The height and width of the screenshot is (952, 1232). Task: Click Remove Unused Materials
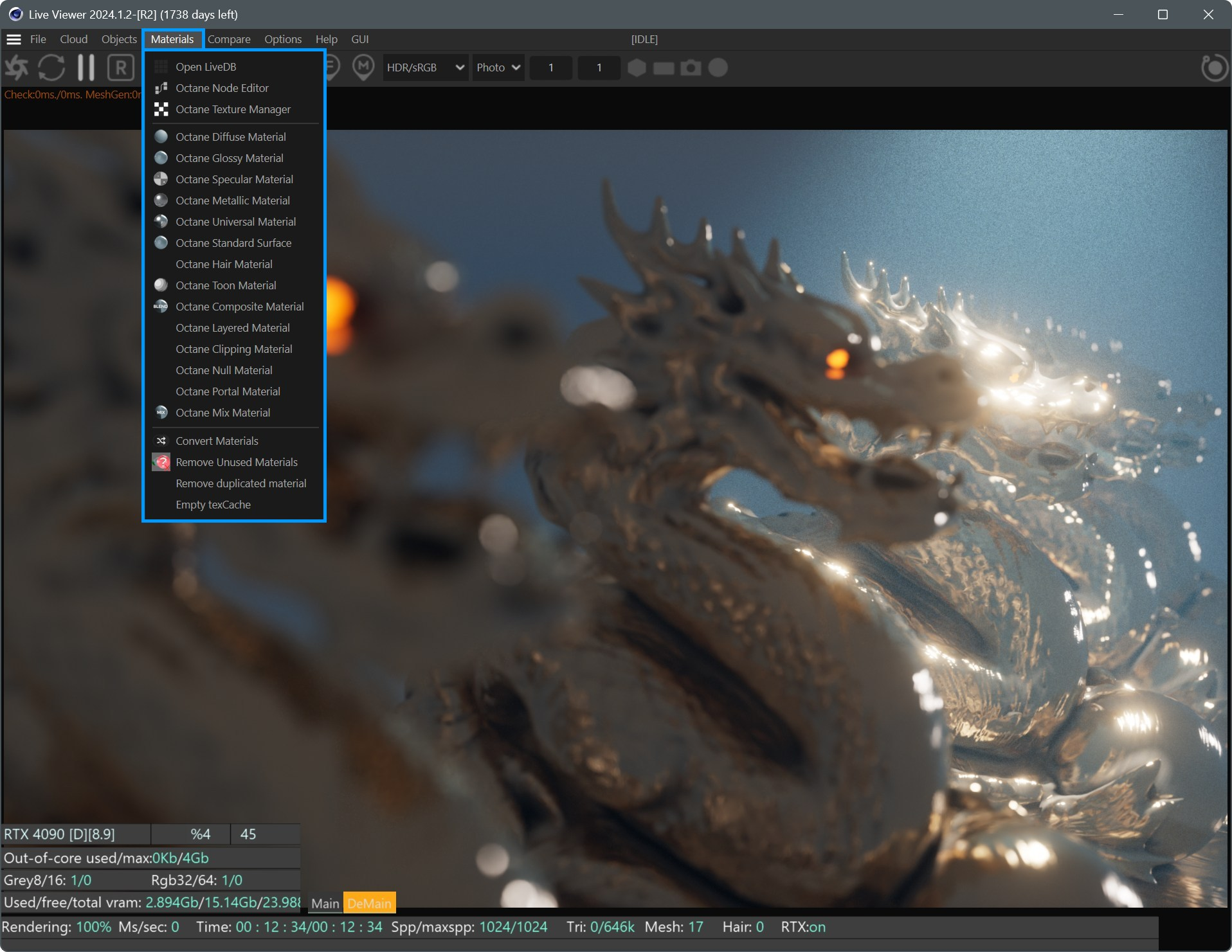236,462
